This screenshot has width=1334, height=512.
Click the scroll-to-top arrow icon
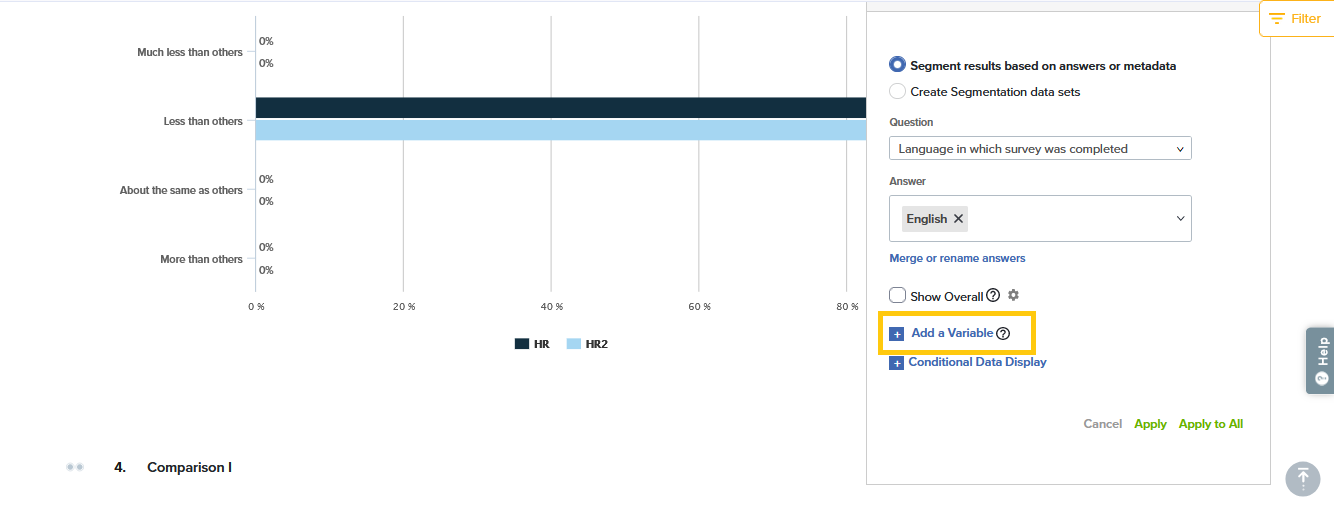(x=1302, y=478)
